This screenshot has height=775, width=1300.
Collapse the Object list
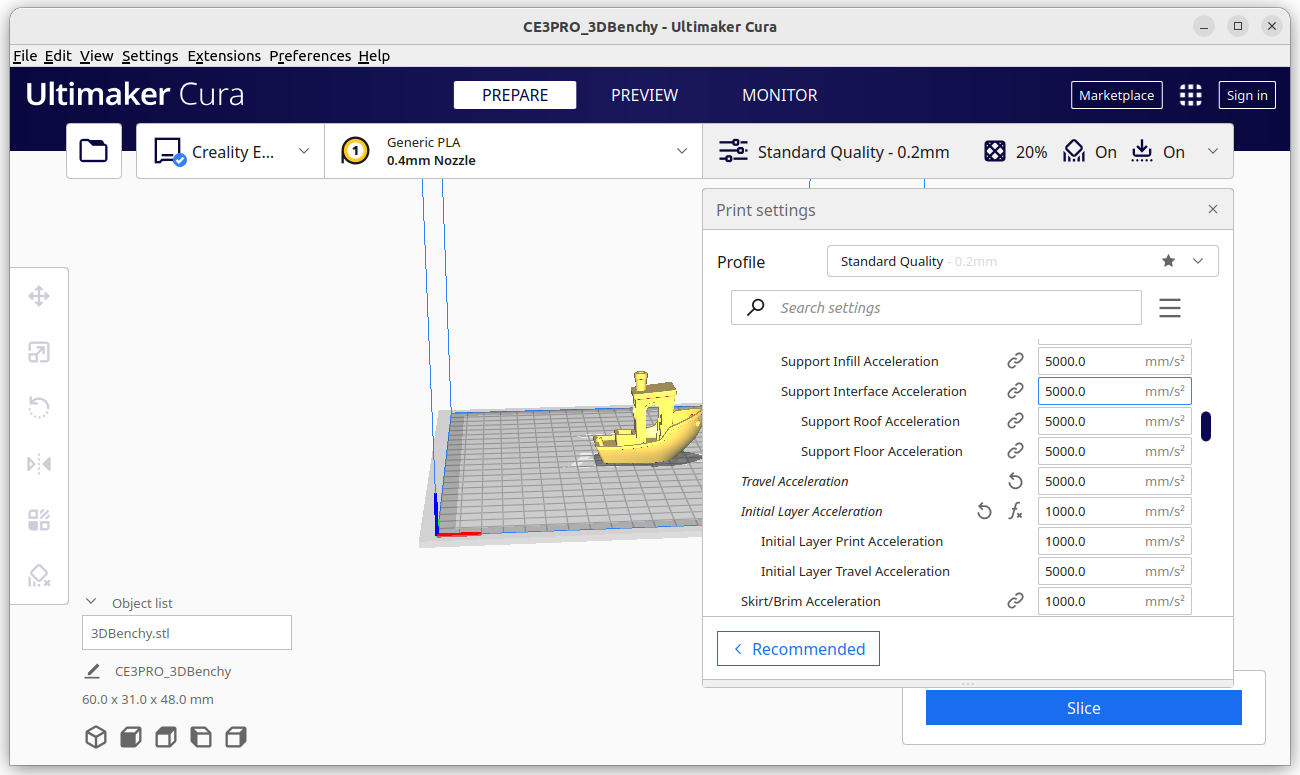point(91,602)
